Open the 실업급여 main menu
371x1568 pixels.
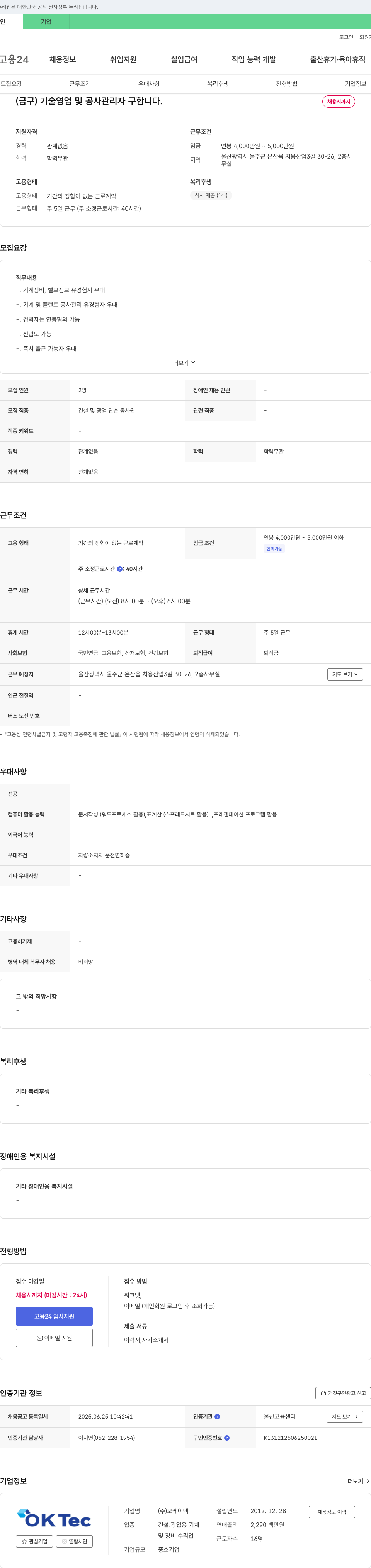(184, 60)
